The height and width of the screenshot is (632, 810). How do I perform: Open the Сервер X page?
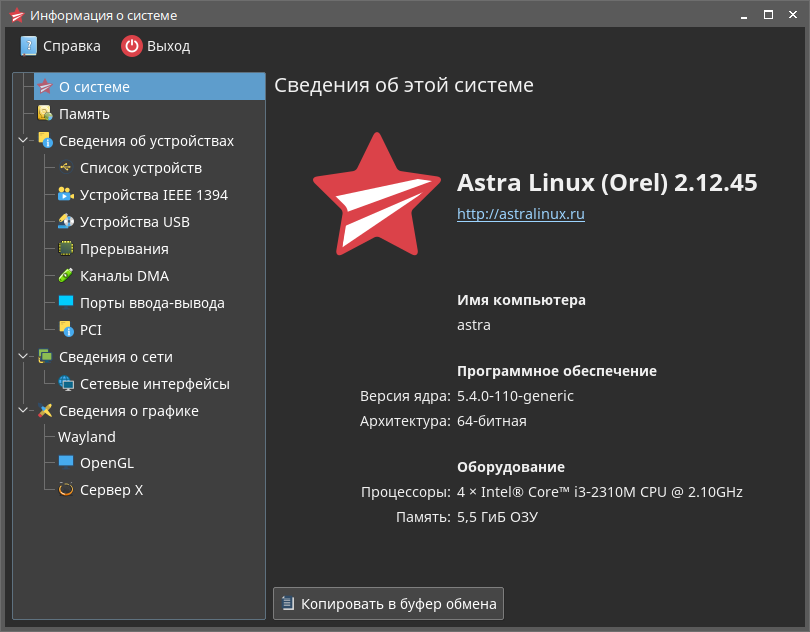[x=111, y=489]
